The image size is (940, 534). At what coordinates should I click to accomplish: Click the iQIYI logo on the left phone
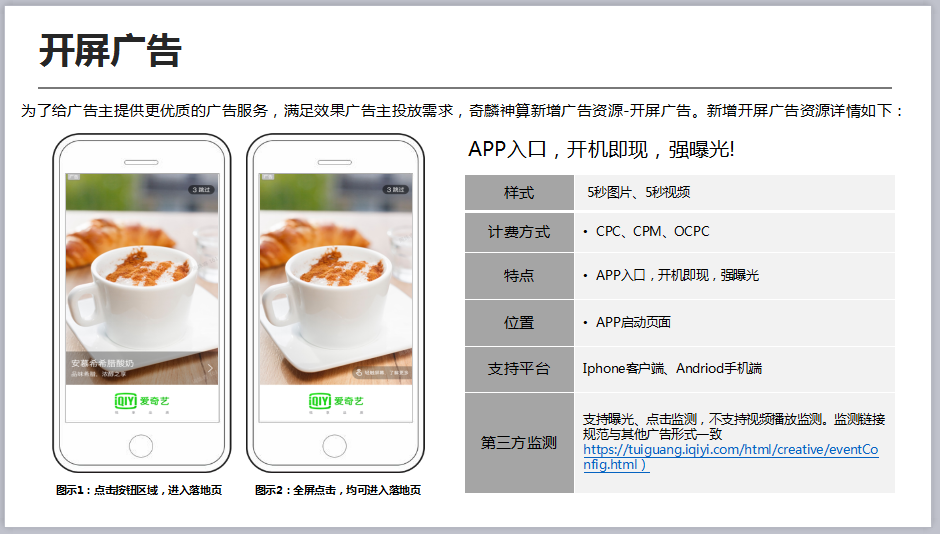point(142,401)
